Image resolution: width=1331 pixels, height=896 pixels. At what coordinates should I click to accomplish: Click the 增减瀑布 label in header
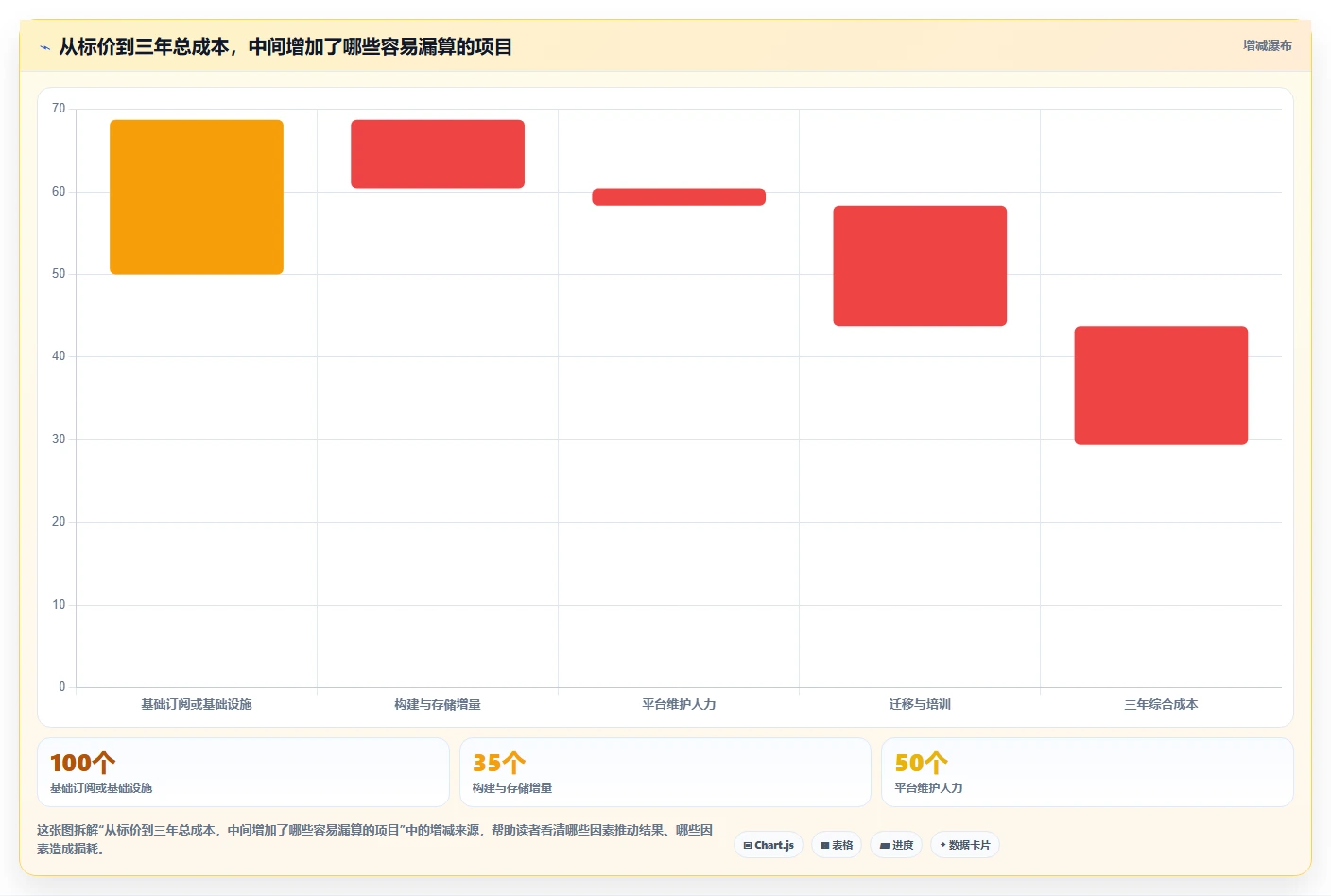[x=1267, y=45]
